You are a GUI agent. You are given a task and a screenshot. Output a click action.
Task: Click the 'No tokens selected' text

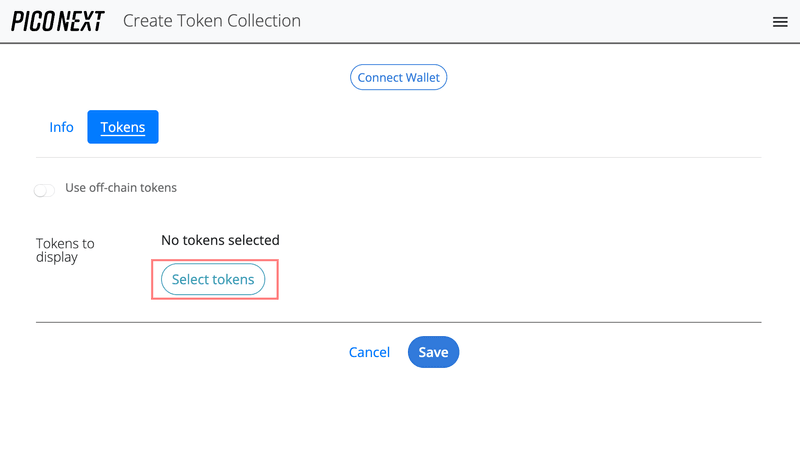[x=220, y=240]
